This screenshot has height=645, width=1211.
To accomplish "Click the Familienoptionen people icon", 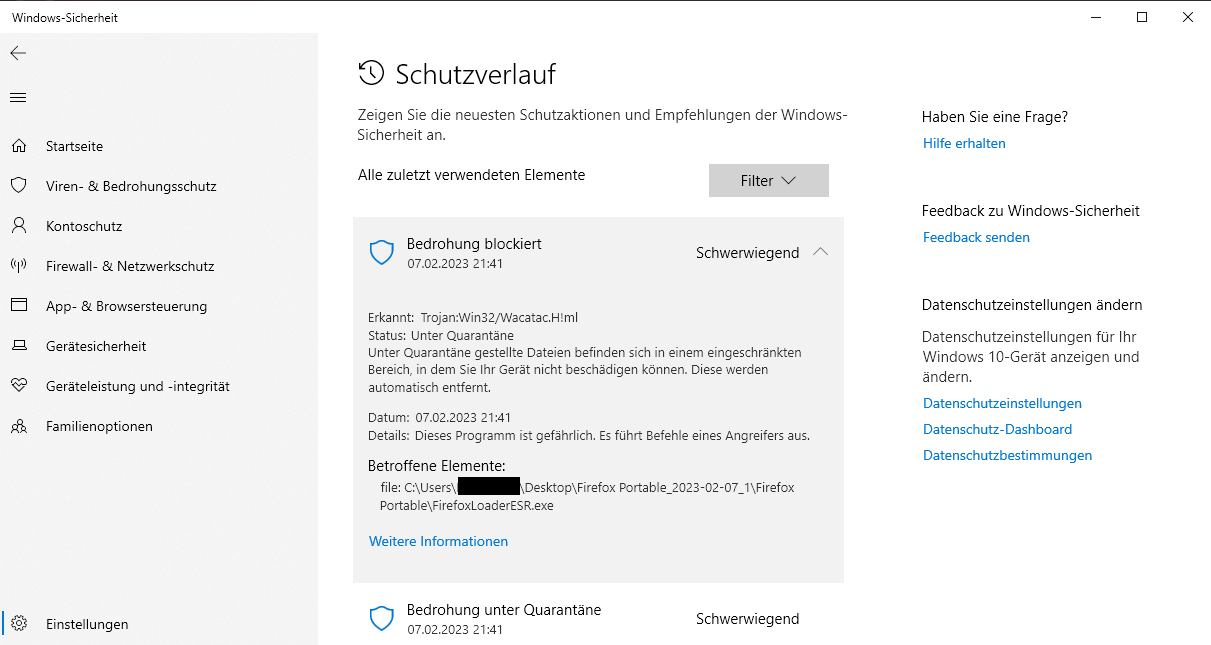I will click(18, 426).
